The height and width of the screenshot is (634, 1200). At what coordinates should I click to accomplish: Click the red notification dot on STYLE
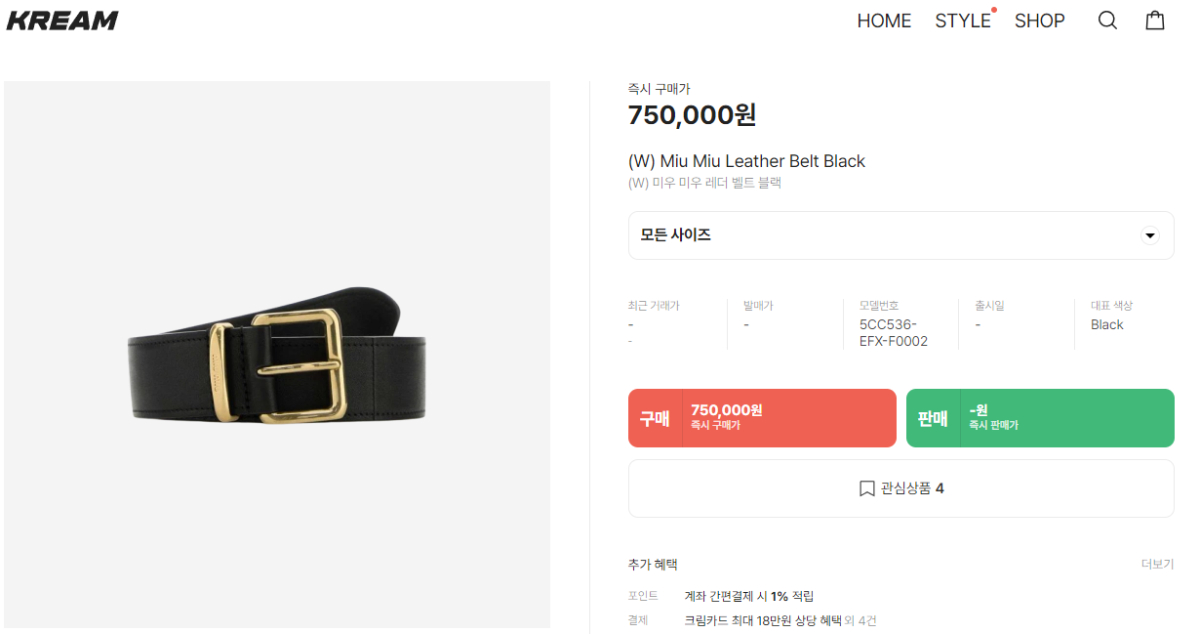(993, 10)
